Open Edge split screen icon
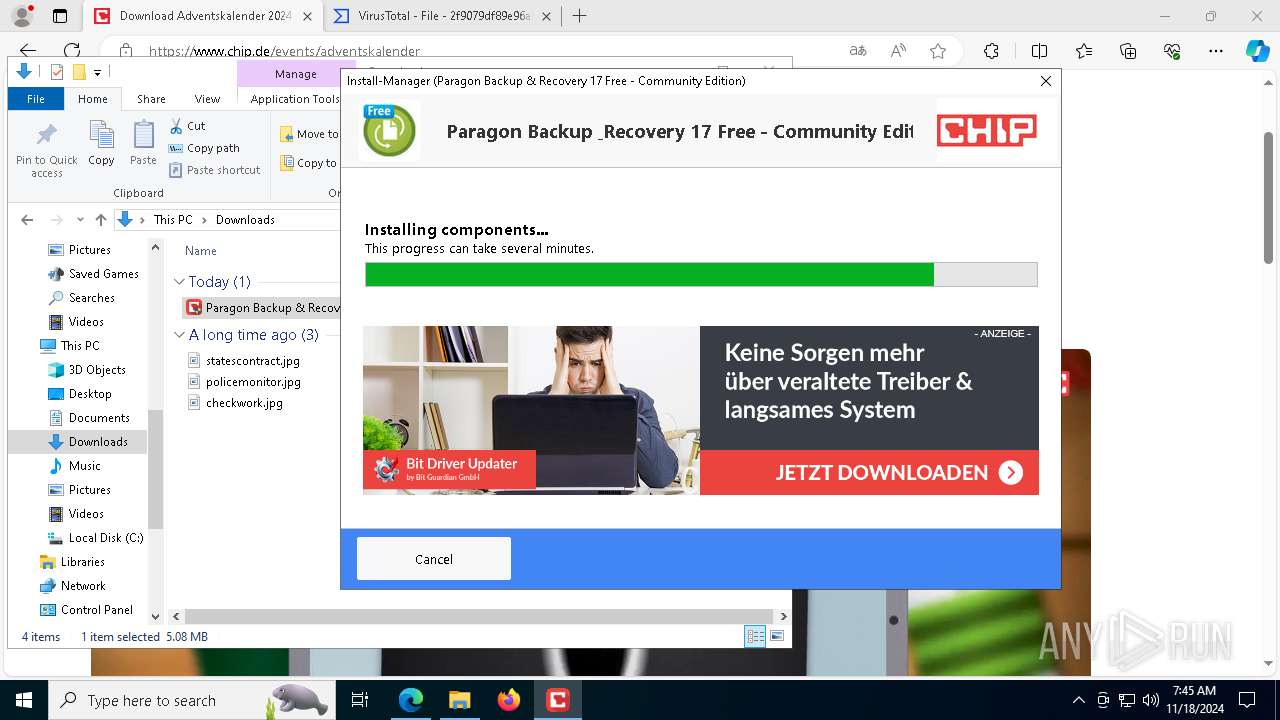 1039,51
